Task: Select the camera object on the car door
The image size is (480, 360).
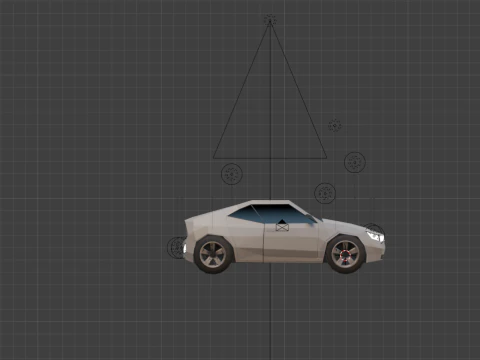Action: click(x=282, y=226)
